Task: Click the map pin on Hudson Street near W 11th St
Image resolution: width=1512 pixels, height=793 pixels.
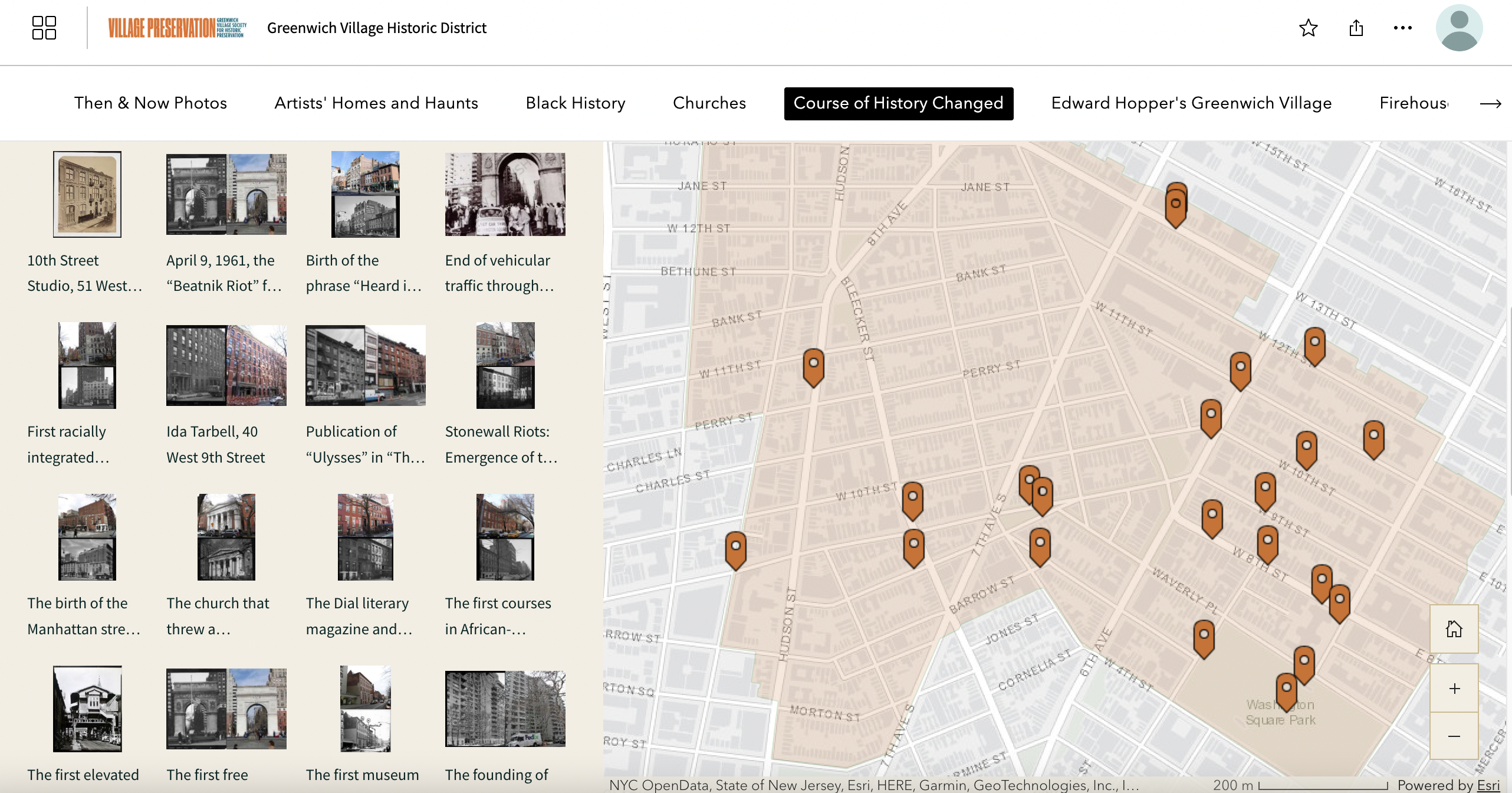Action: point(813,366)
